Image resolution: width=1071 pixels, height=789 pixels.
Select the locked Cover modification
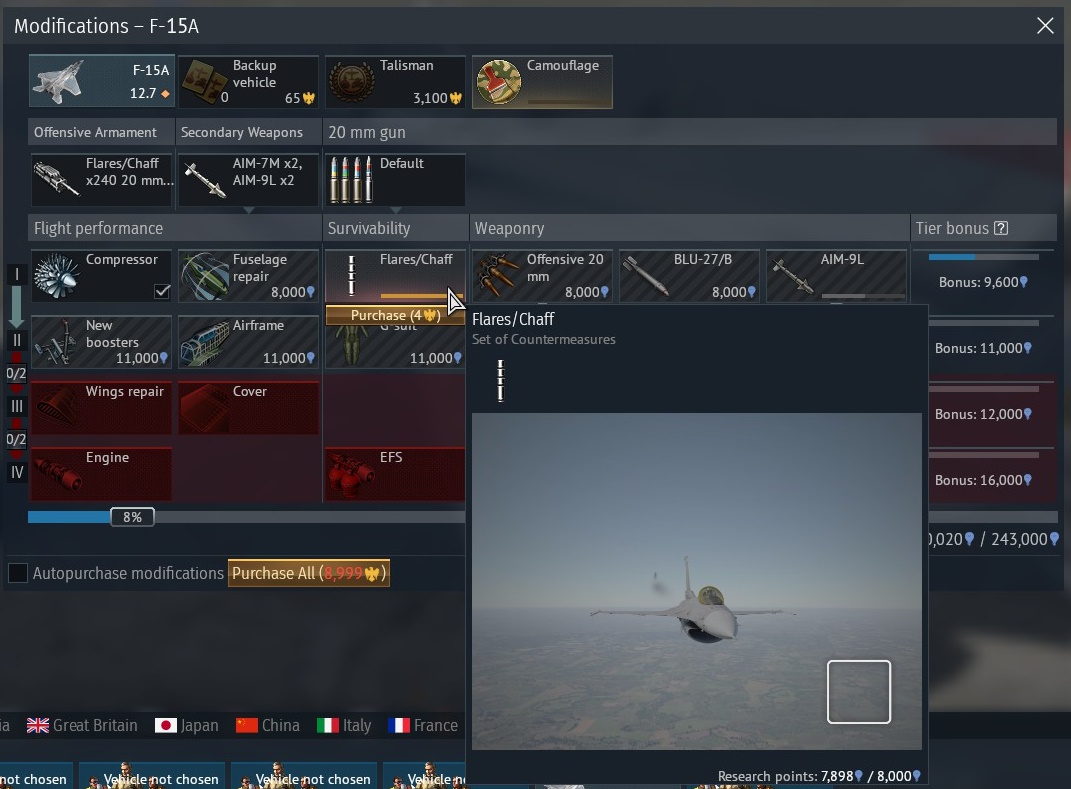[249, 408]
